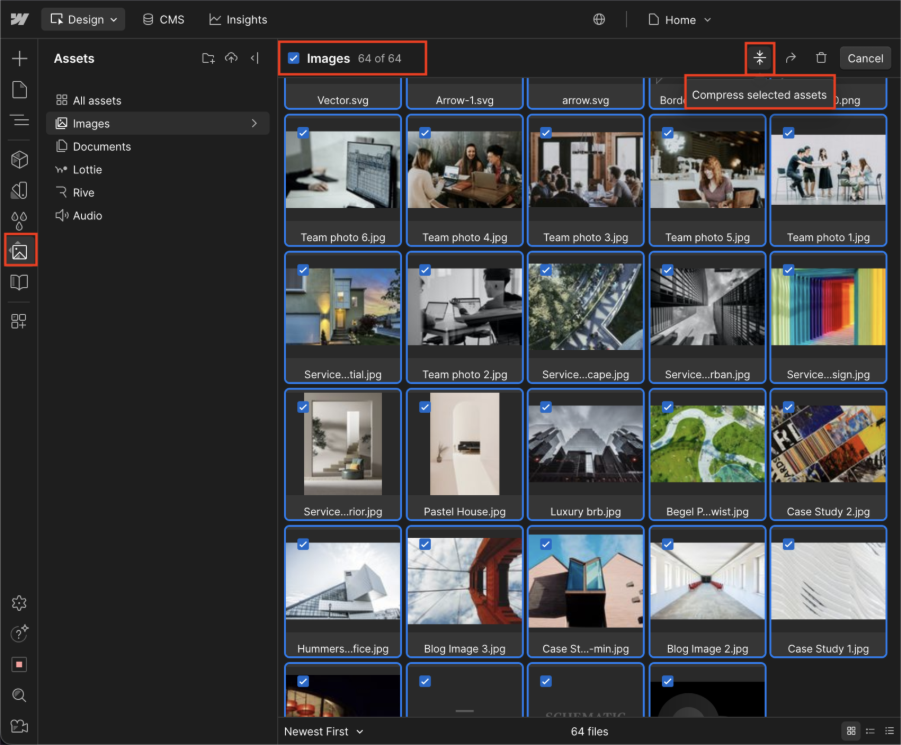This screenshot has width=901, height=745.
Task: Select Documents in the assets list
Action: (x=102, y=146)
